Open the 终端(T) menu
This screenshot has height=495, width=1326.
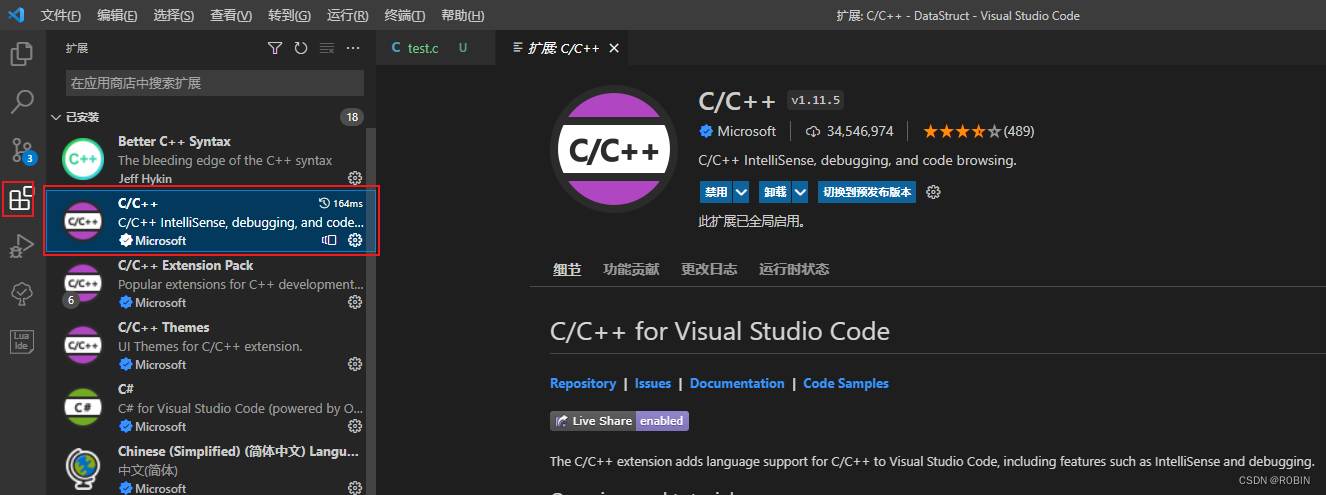(405, 16)
